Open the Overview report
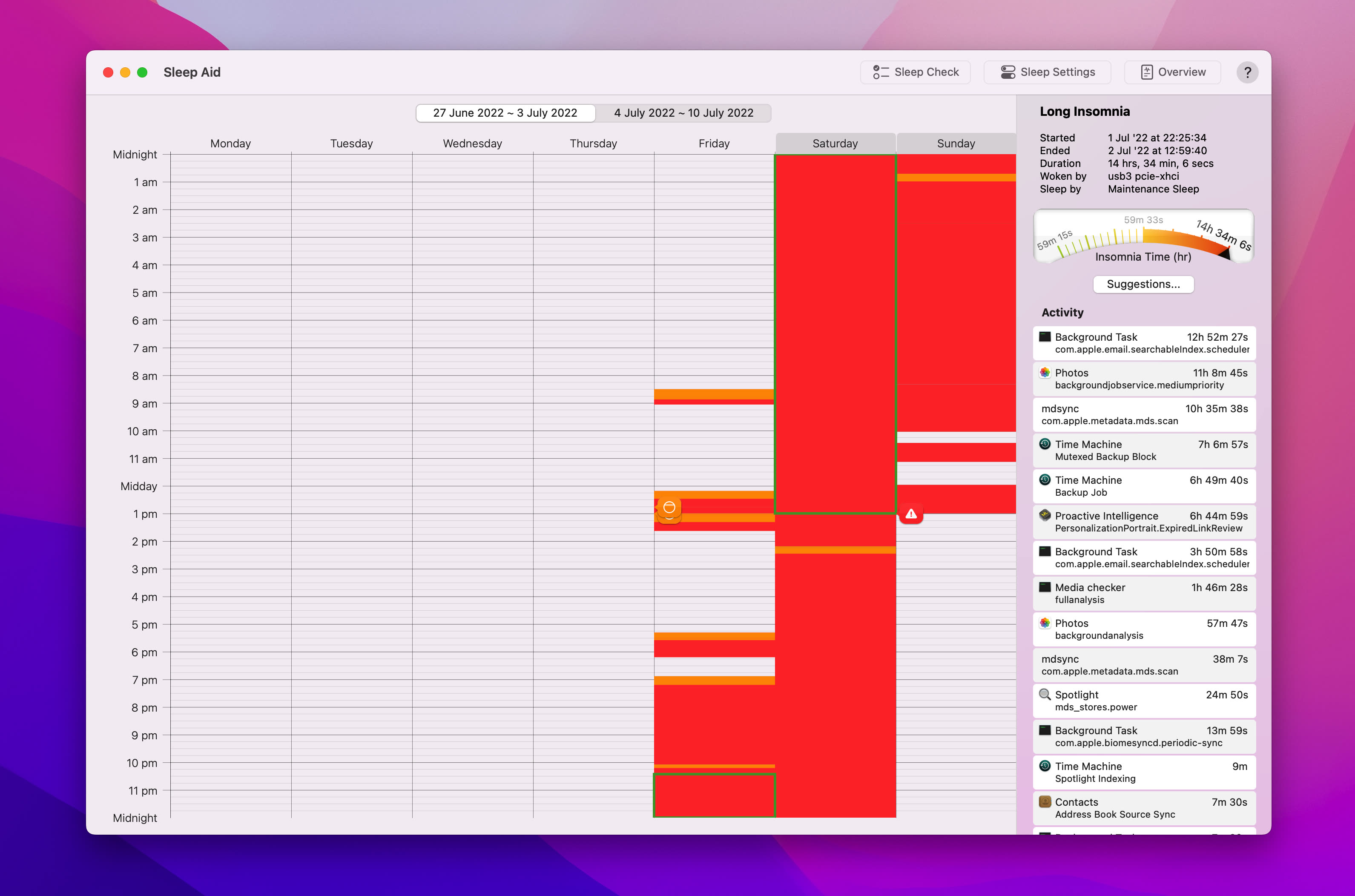Screen dimensions: 1355x896 [1172, 72]
